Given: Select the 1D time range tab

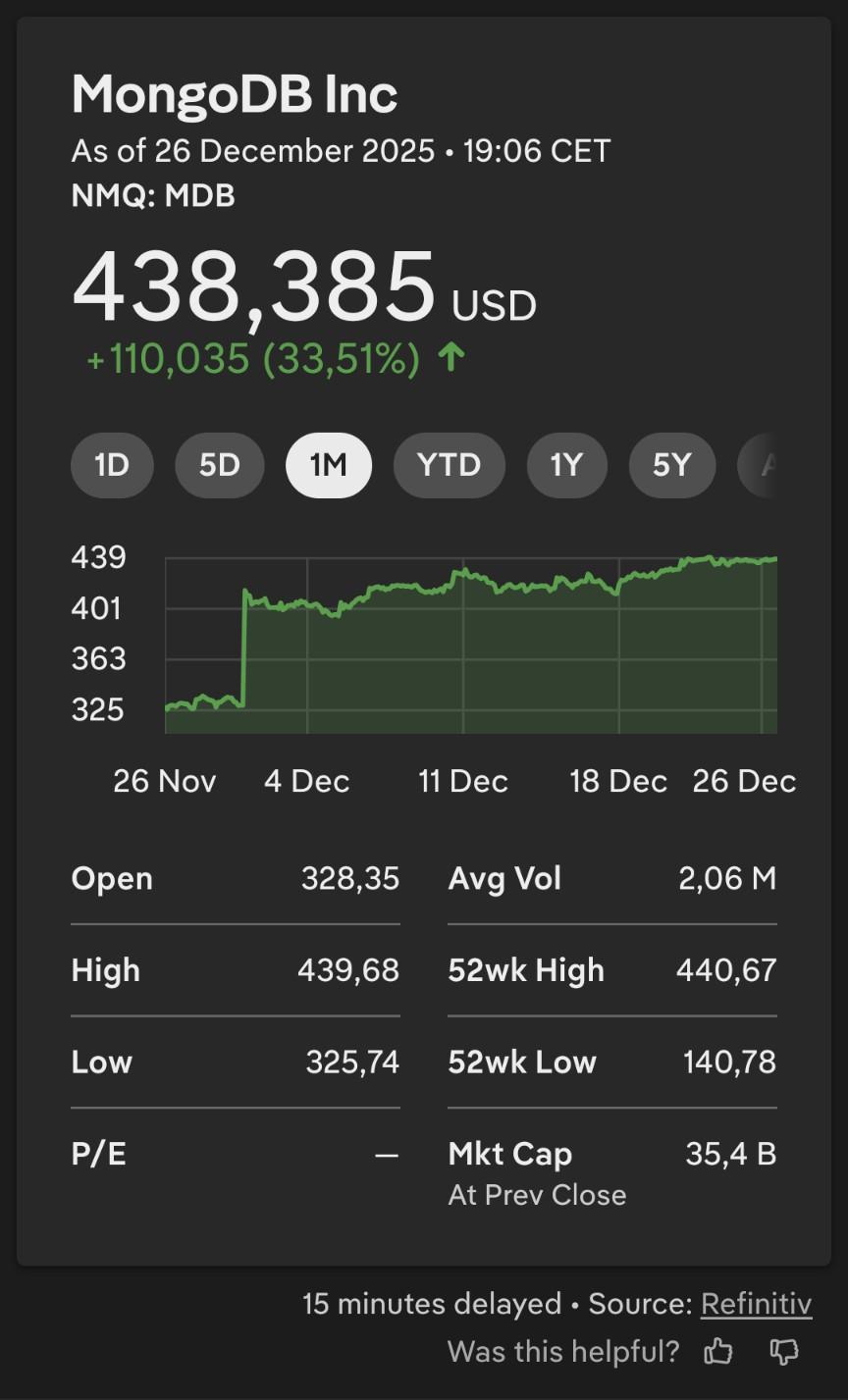Looking at the screenshot, I should tap(112, 465).
